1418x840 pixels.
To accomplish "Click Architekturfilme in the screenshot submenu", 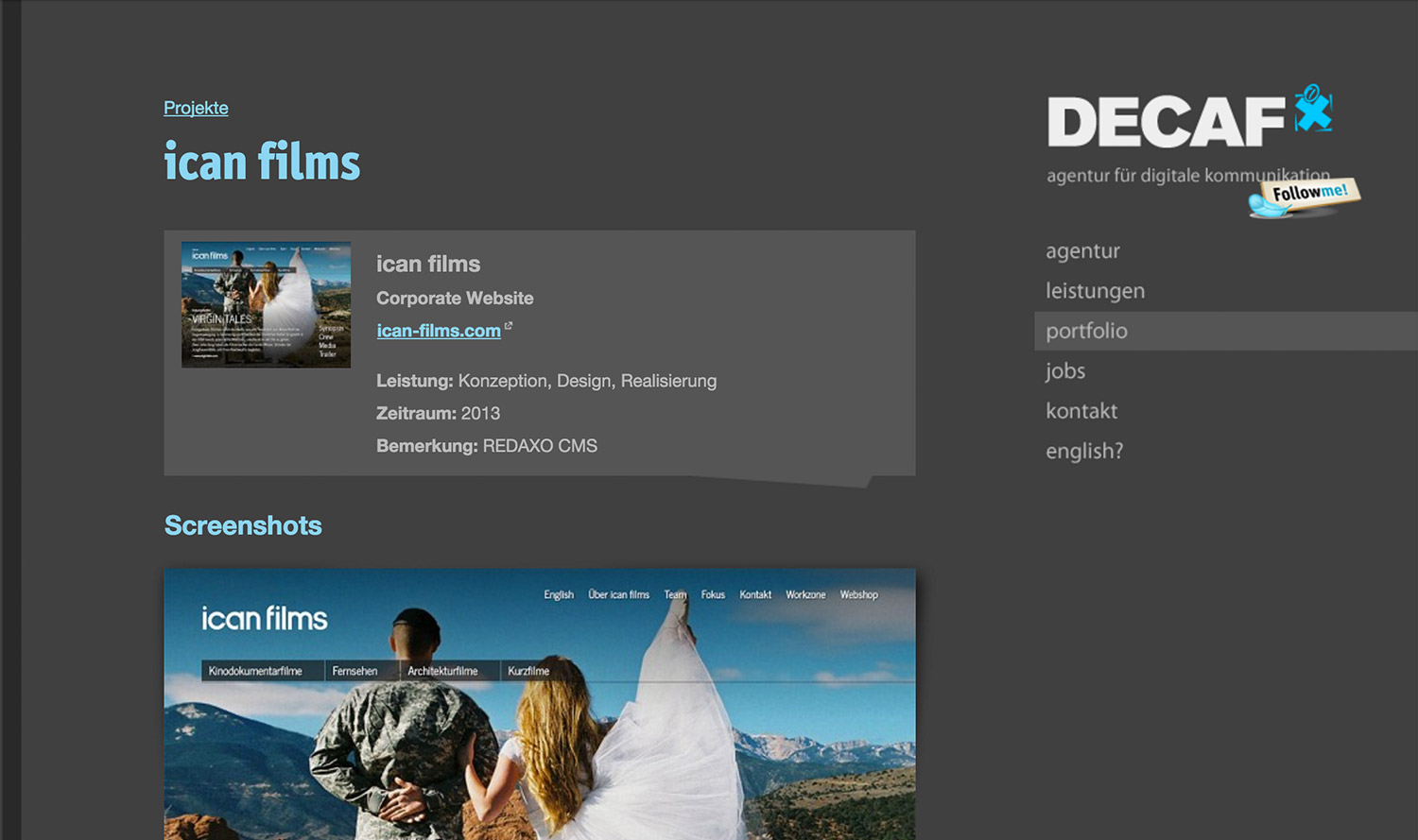I will pyautogui.click(x=442, y=670).
